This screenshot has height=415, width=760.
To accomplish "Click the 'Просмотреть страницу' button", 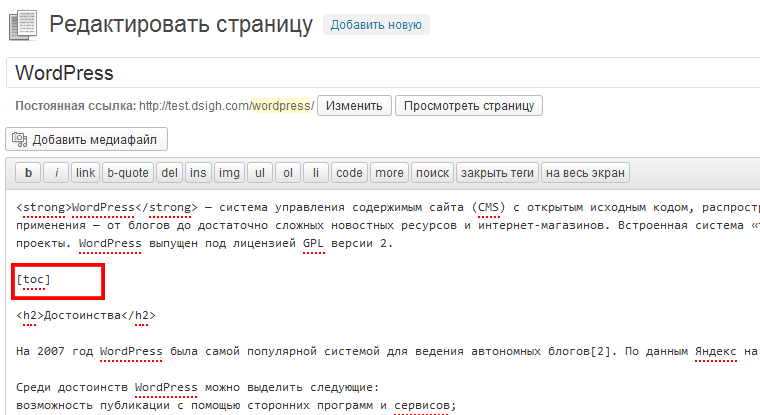I will point(468,105).
